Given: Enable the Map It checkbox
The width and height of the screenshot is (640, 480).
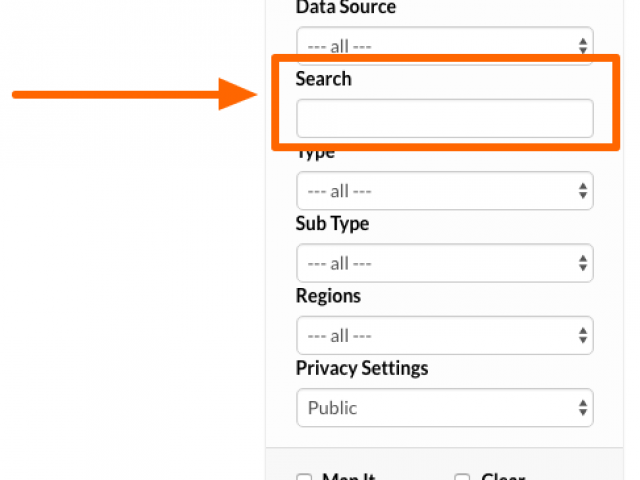Looking at the screenshot, I should coord(304,477).
